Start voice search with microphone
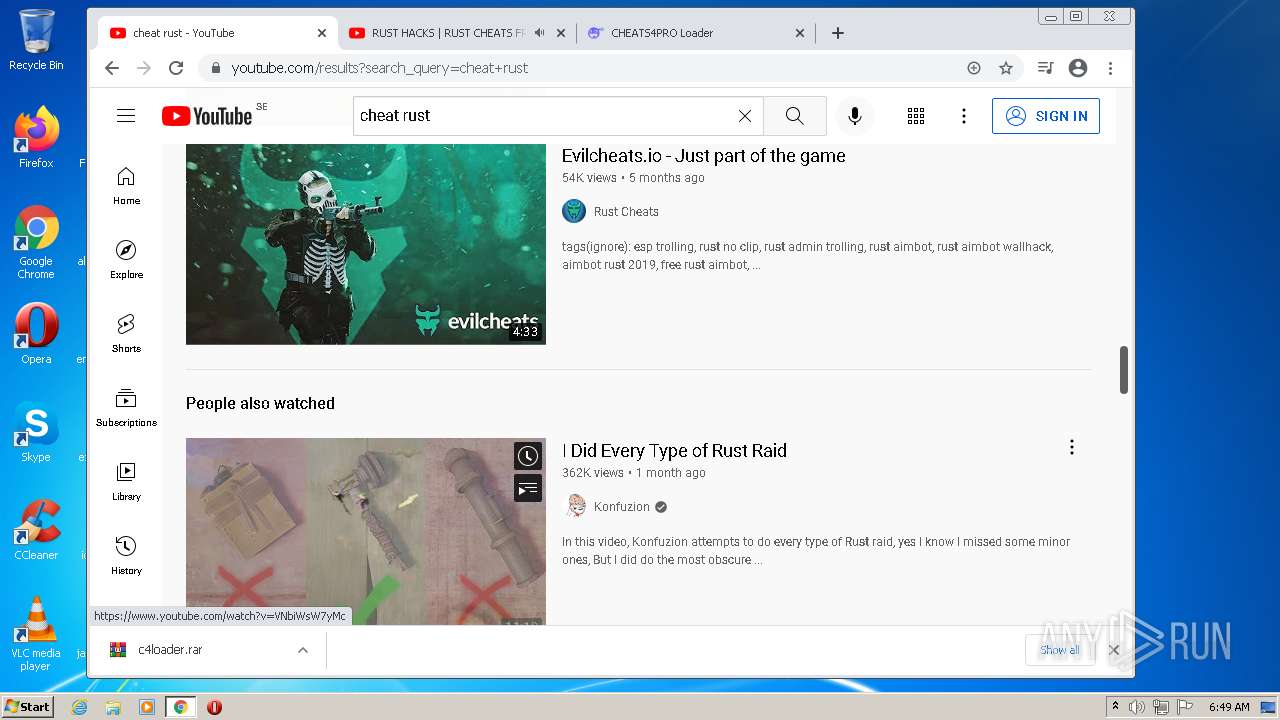This screenshot has height=720, width=1280. point(855,116)
